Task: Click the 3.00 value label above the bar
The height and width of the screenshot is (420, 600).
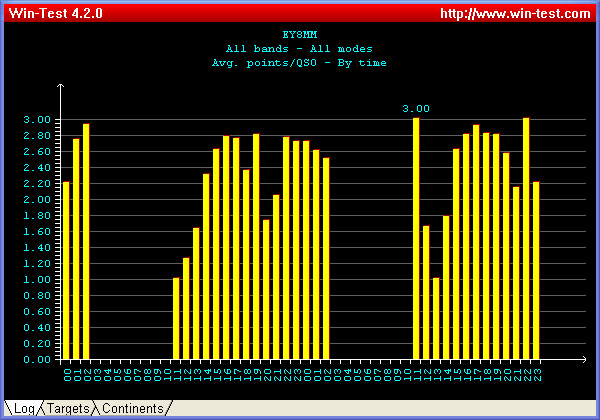Action: (416, 109)
